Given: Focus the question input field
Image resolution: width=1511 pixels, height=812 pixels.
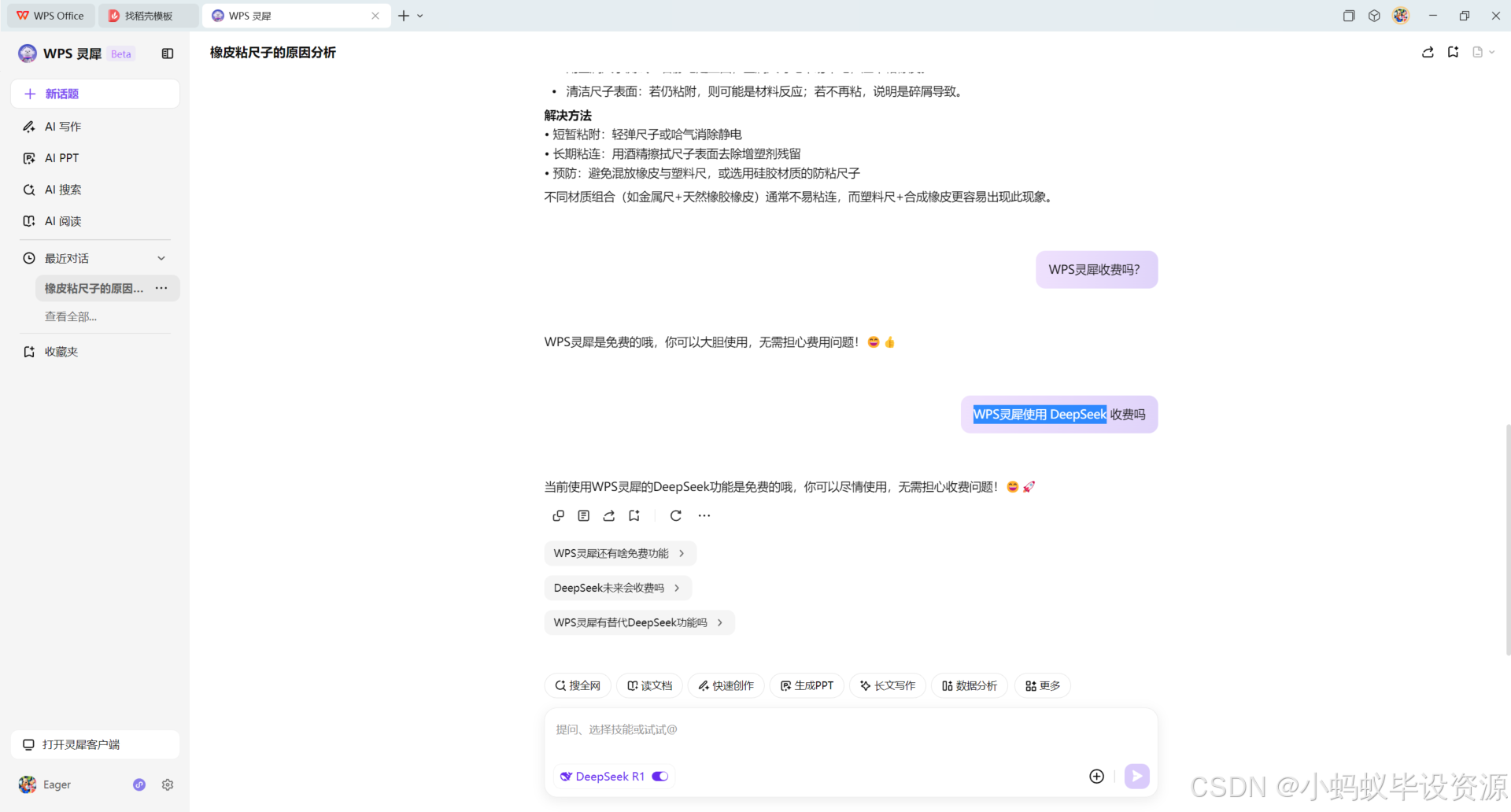Looking at the screenshot, I should point(851,729).
